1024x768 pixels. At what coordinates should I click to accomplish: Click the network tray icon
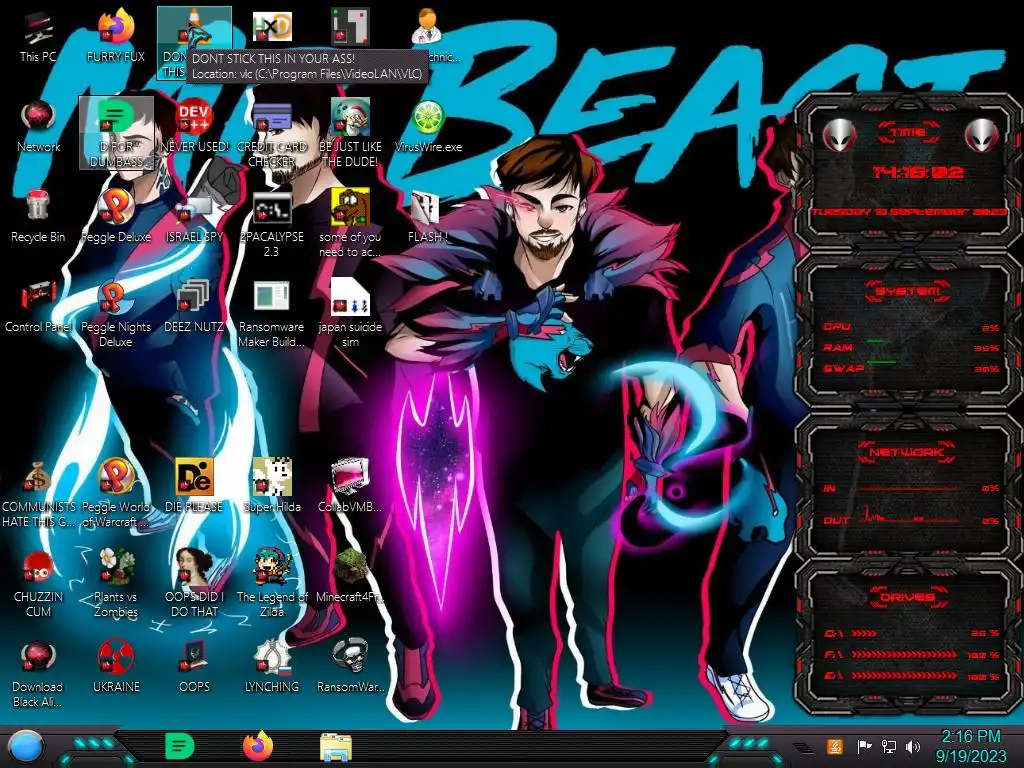[x=889, y=746]
